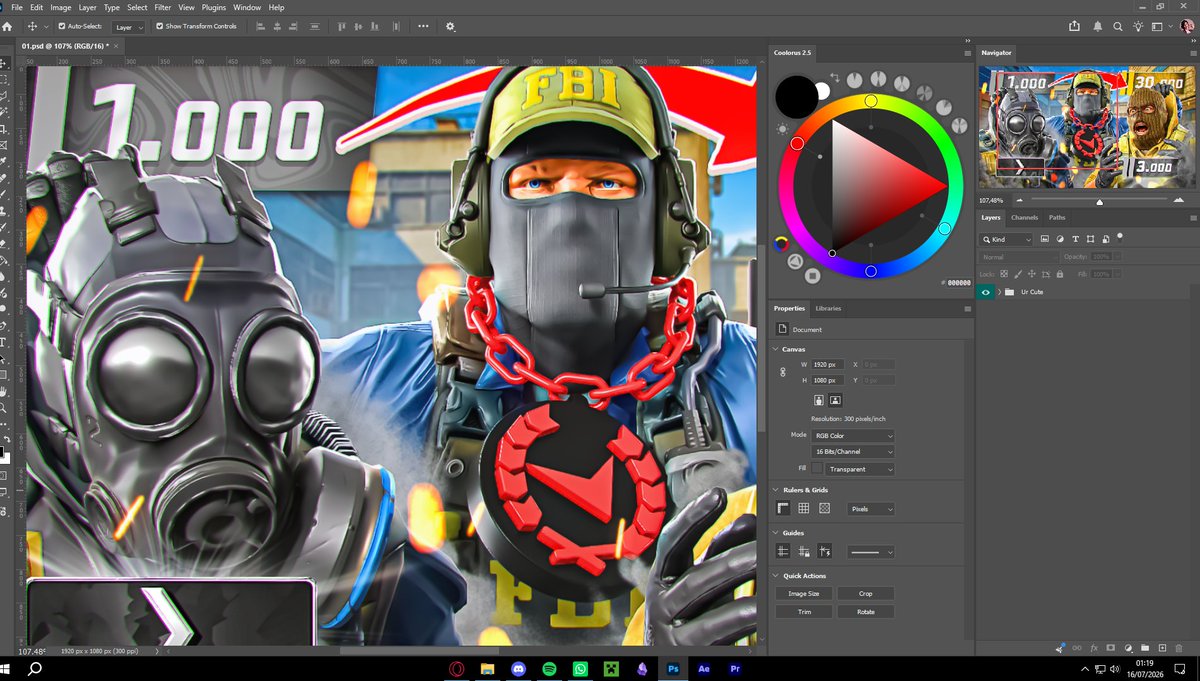Toggle view guides icon in Guides
1200x681 pixels.
point(784,552)
